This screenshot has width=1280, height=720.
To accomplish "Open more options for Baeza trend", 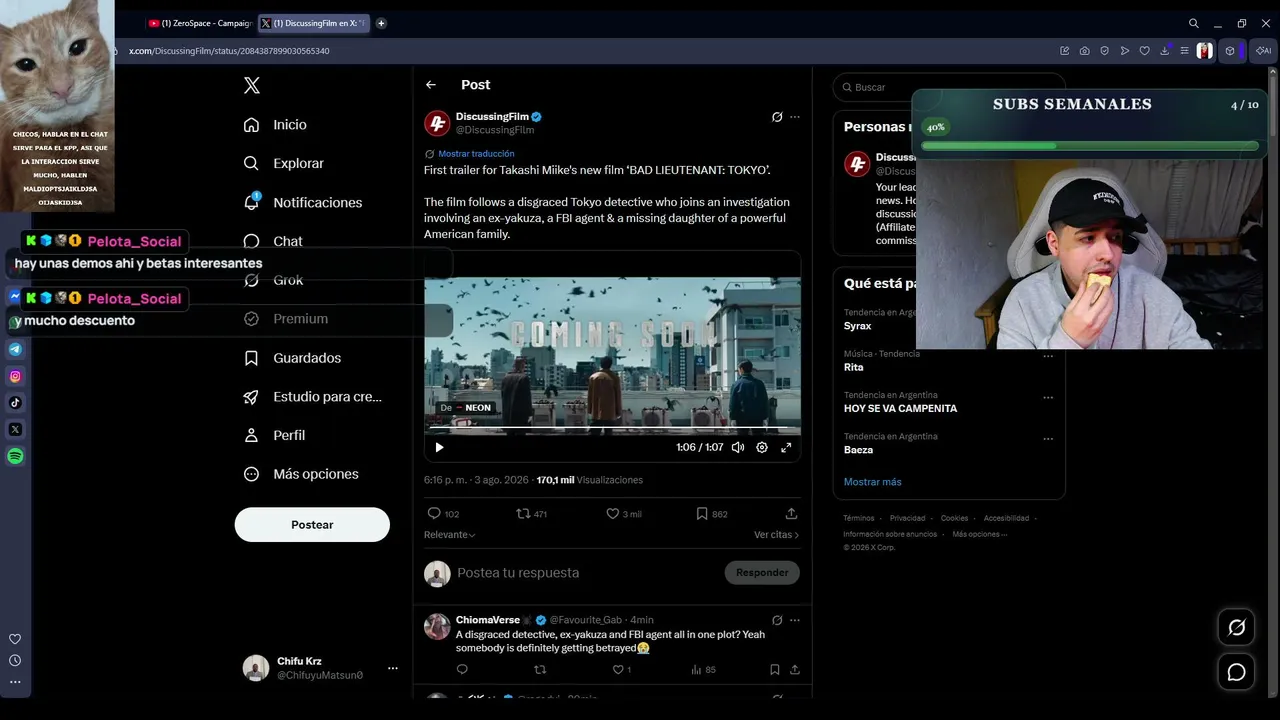I will (1048, 438).
